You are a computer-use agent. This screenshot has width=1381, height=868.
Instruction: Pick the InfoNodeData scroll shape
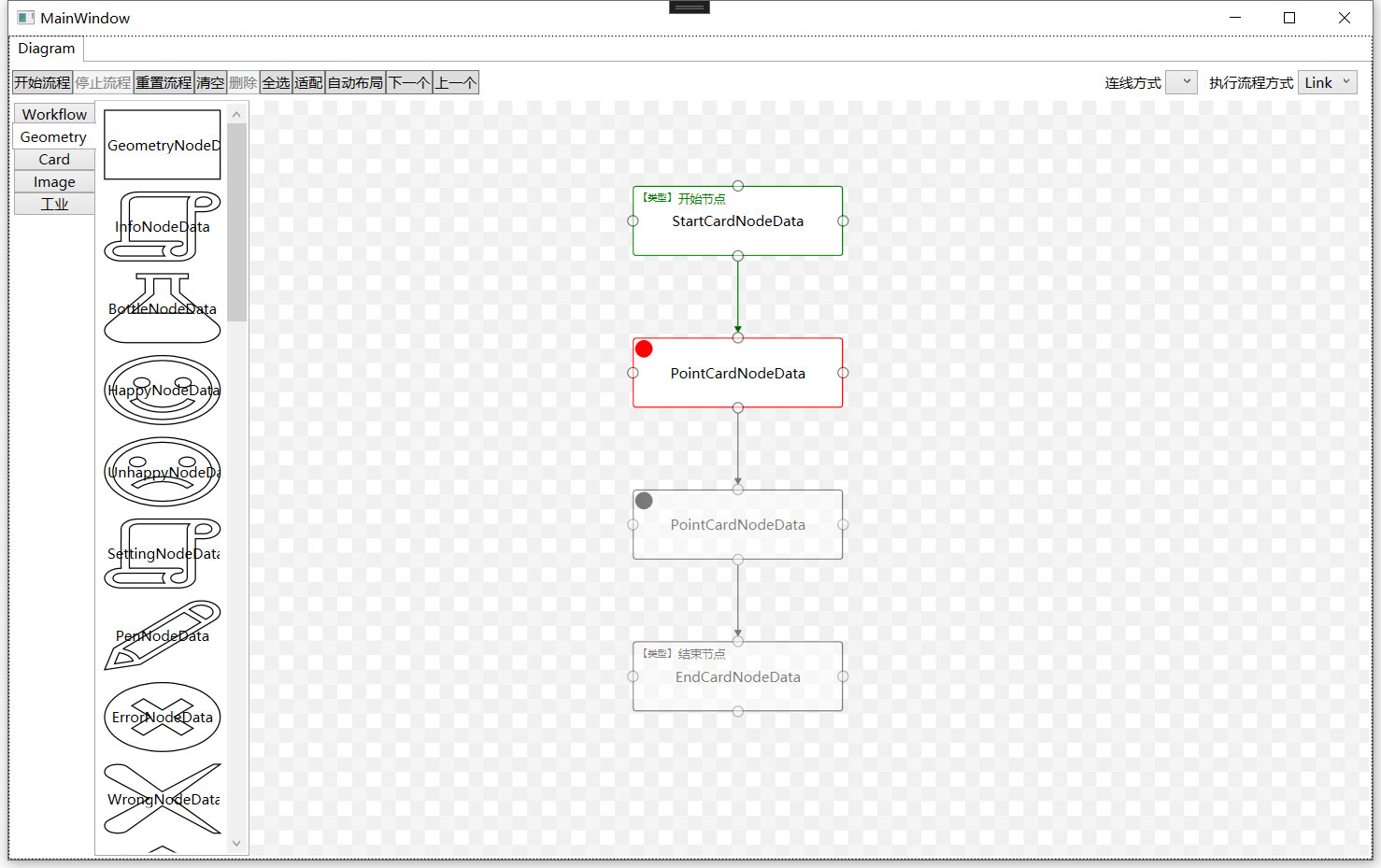click(163, 226)
